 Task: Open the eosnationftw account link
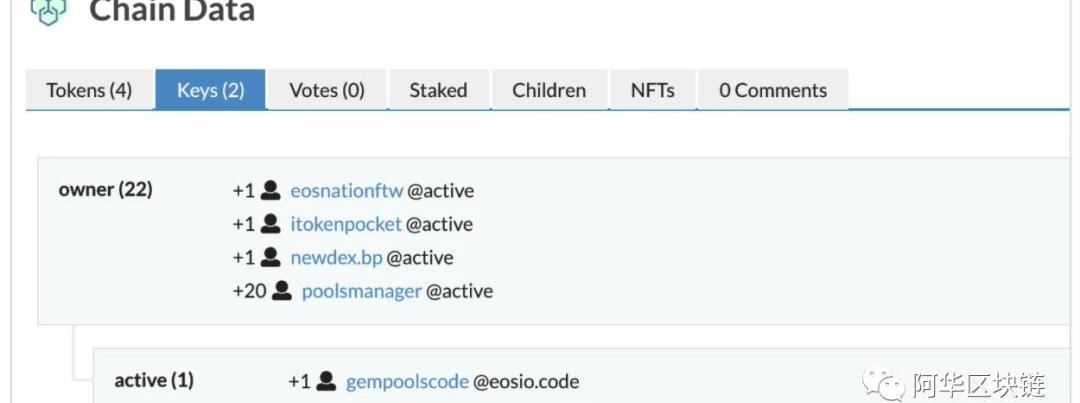click(x=346, y=190)
